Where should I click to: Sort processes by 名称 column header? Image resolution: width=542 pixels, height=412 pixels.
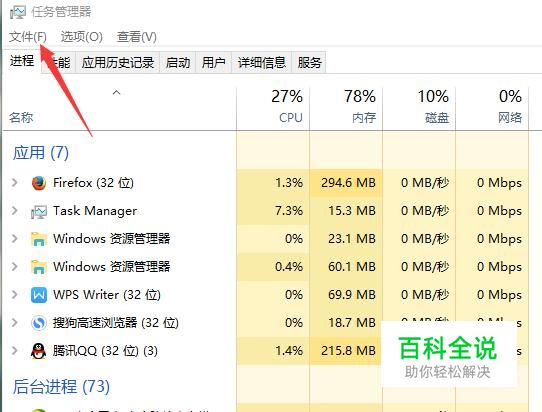click(x=21, y=118)
